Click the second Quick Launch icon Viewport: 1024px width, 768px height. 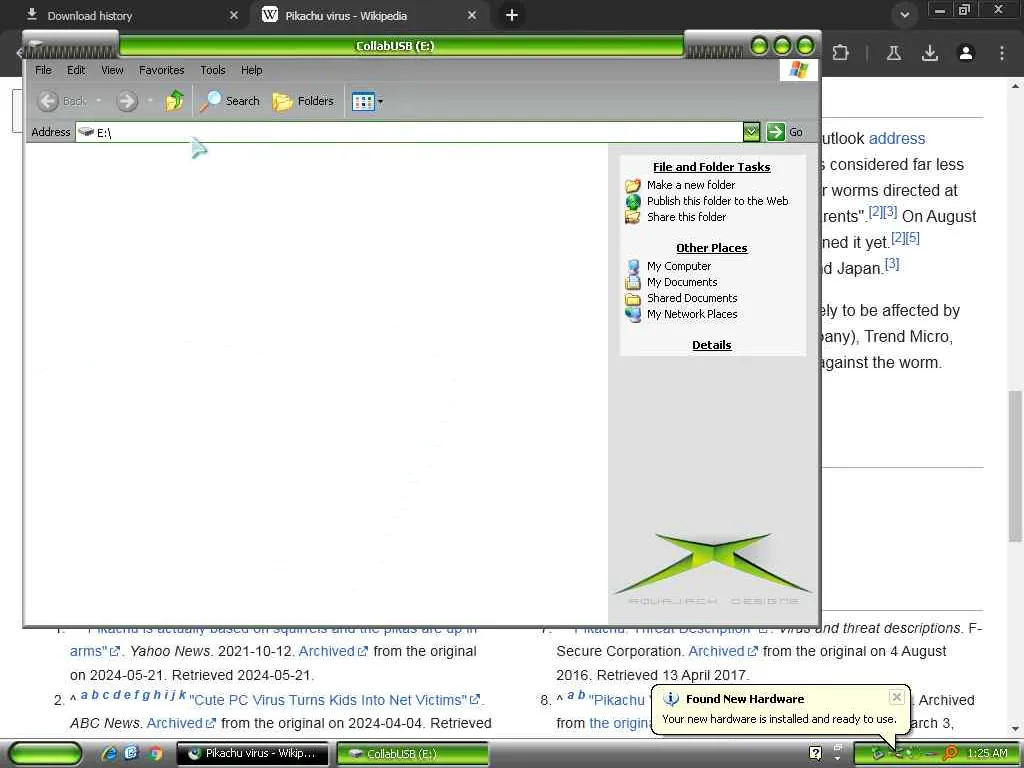pos(131,754)
